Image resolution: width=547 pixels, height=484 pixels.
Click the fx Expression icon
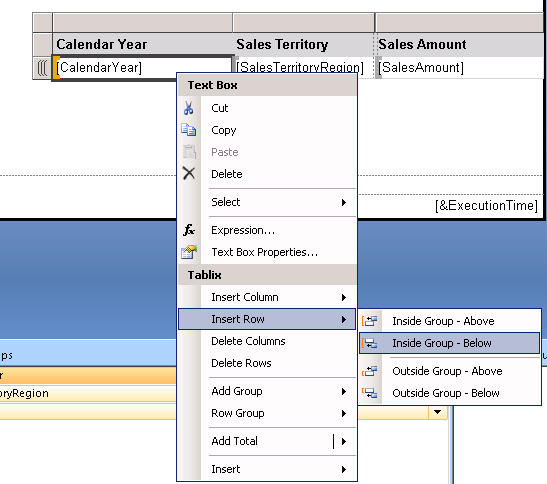(x=189, y=230)
